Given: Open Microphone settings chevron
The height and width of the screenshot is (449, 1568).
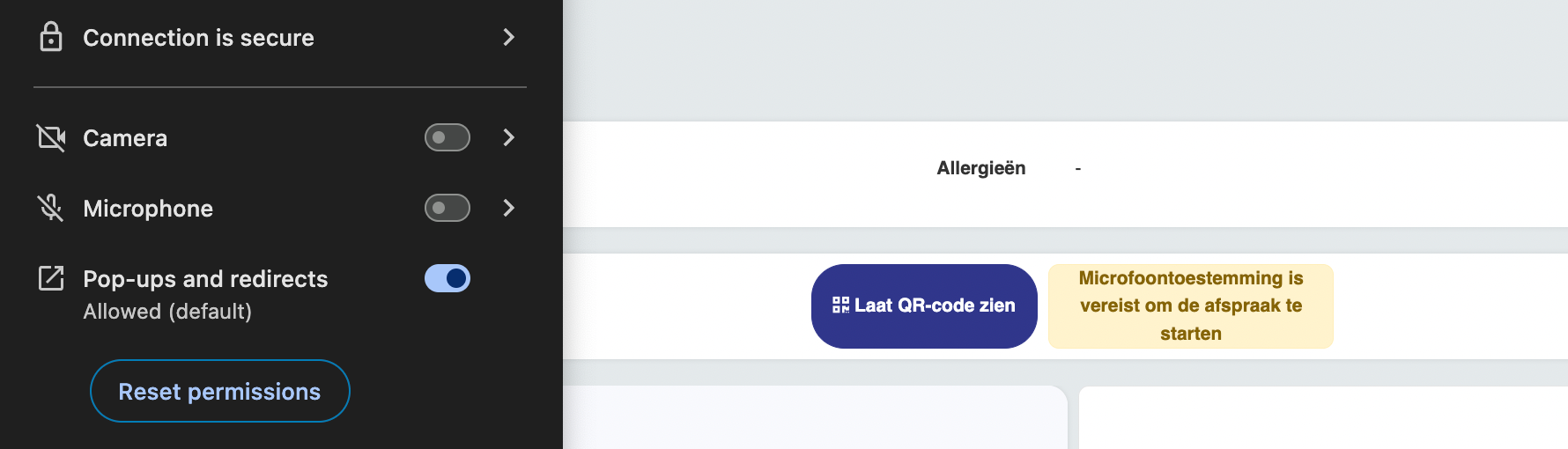Looking at the screenshot, I should point(508,209).
